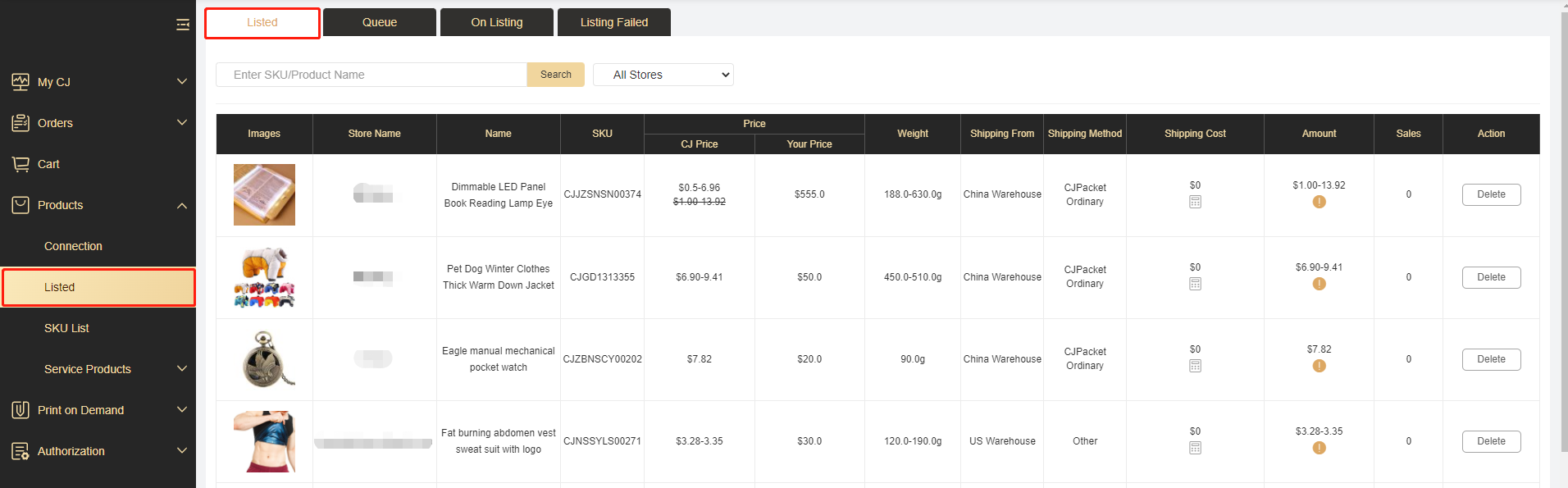Open shipping calculator for Dimmable LED Panel

tap(1195, 202)
